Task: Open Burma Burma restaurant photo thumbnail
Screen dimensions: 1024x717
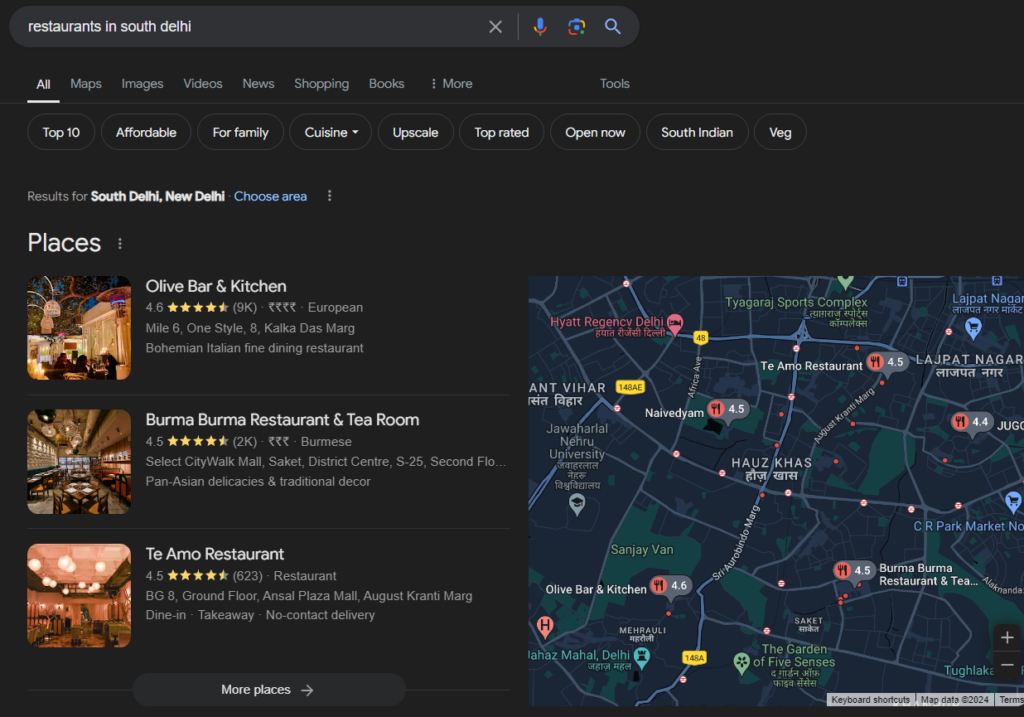Action: tap(79, 462)
